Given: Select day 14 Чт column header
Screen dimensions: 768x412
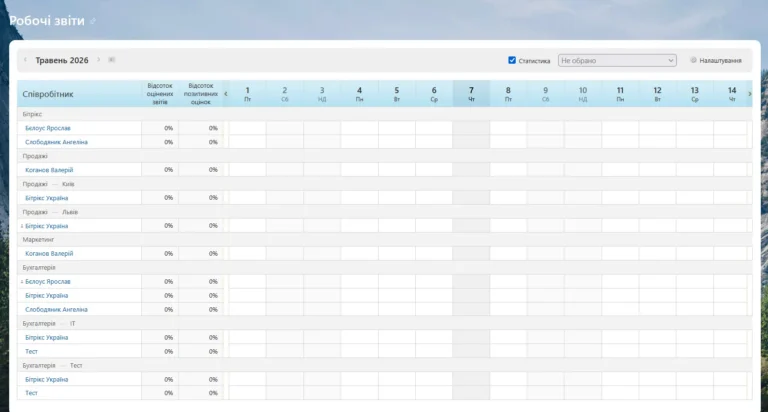Looking at the screenshot, I should [x=732, y=94].
